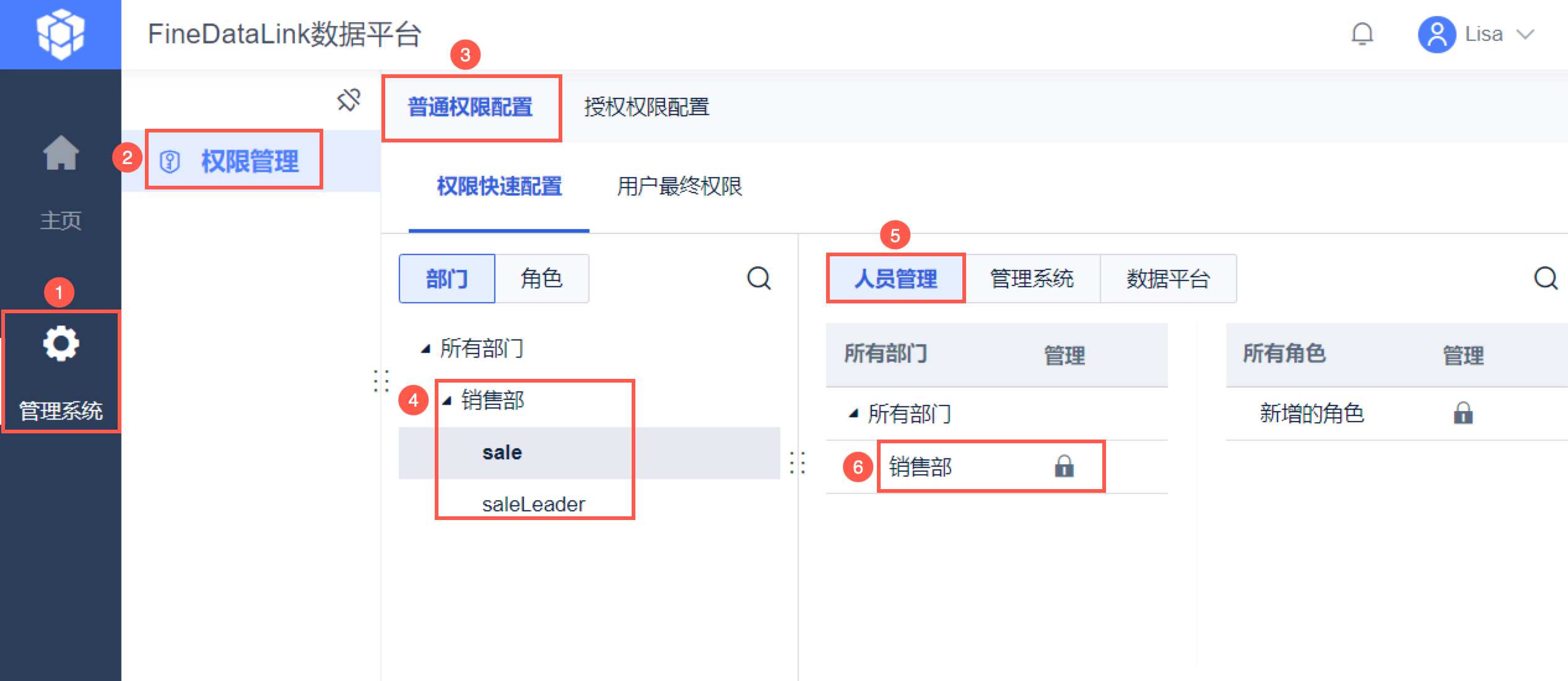
Task: Open the 权限管理 menu entry
Action: pos(250,162)
